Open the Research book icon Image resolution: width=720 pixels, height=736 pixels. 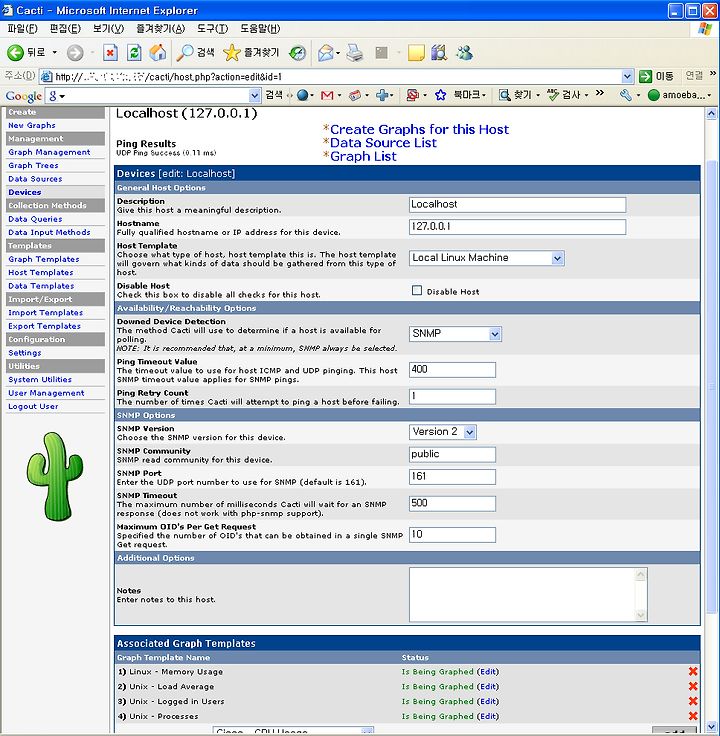[439, 53]
